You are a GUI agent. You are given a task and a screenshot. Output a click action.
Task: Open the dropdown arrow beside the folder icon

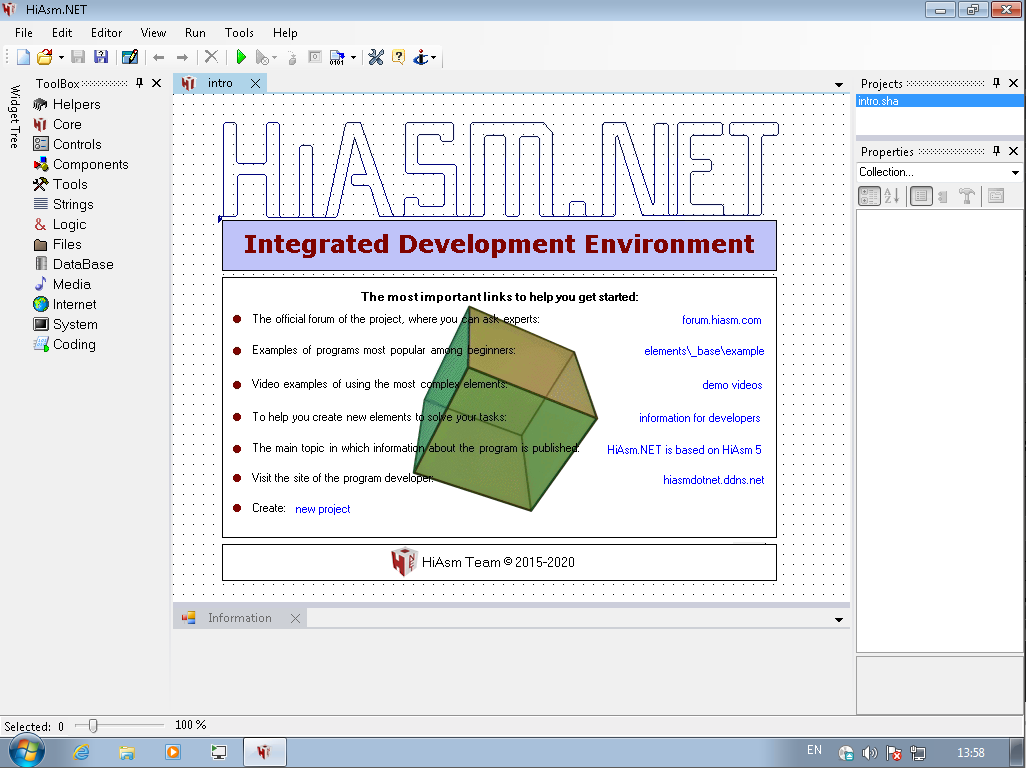coord(61,58)
